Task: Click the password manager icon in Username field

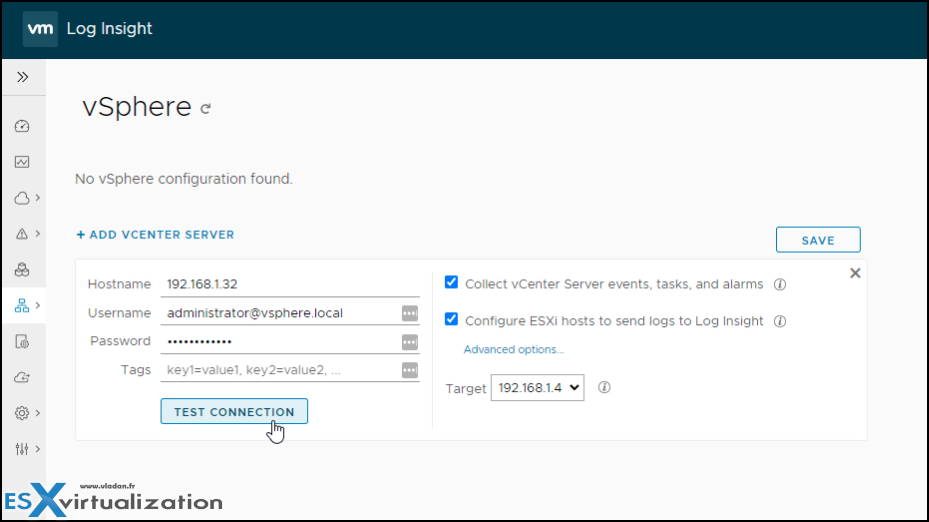Action: 409,313
